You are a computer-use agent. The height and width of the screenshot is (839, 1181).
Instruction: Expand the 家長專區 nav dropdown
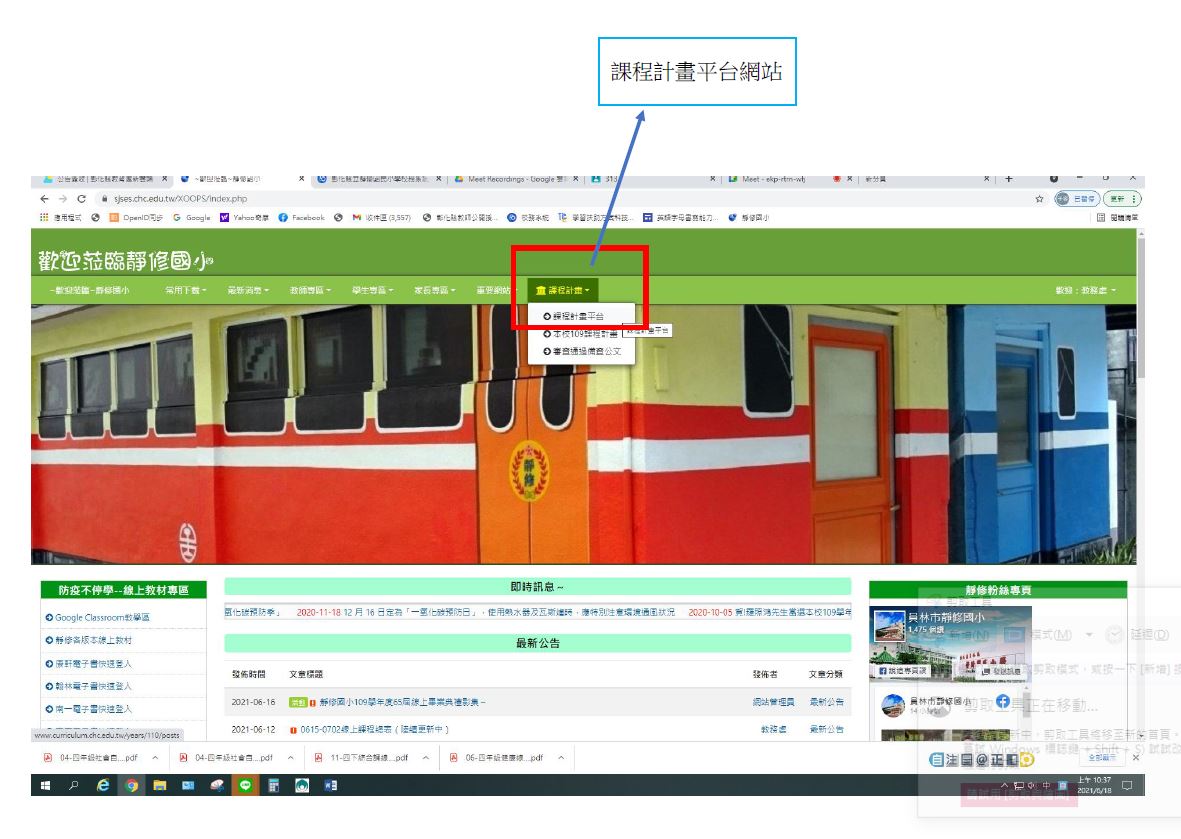(x=435, y=290)
